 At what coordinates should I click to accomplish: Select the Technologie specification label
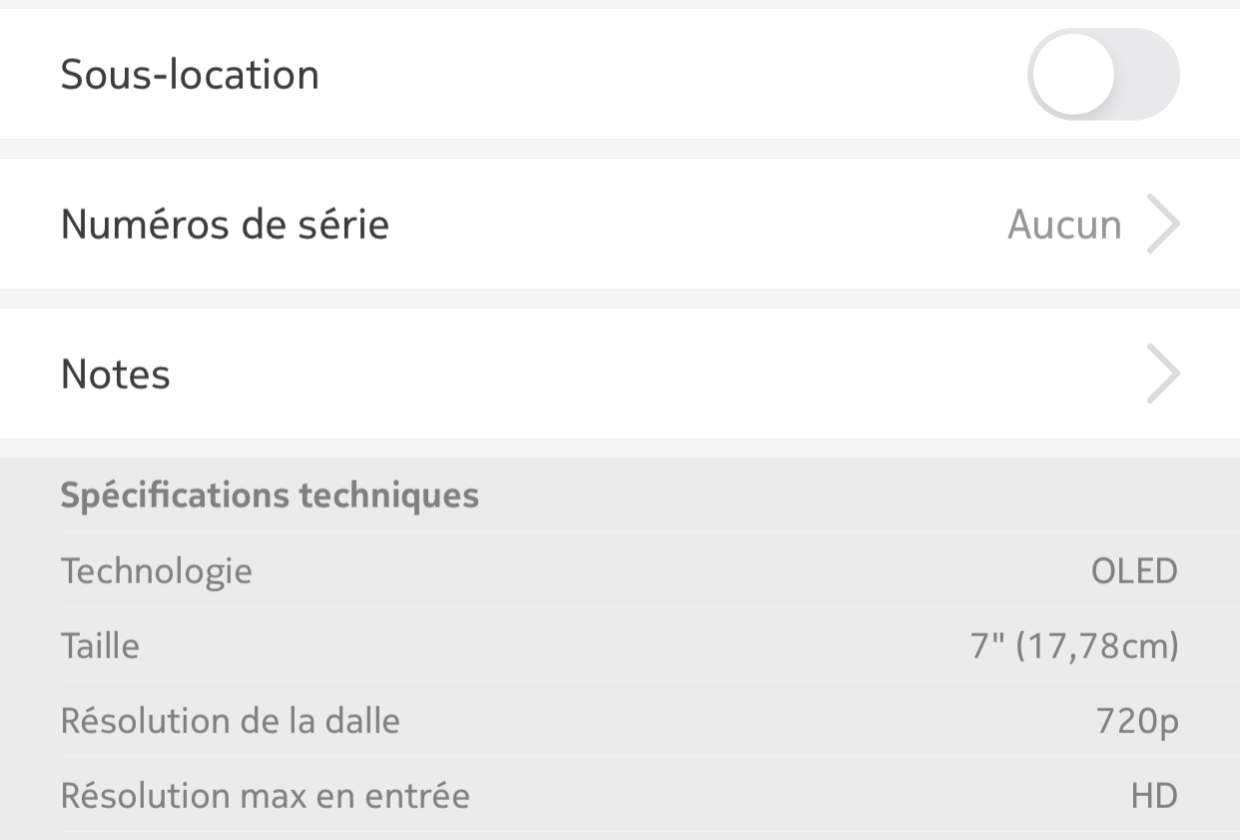[x=156, y=572]
